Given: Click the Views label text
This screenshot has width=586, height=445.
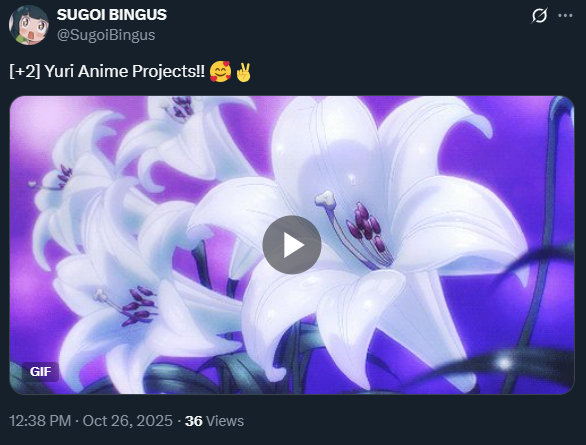Looking at the screenshot, I should [225, 421].
